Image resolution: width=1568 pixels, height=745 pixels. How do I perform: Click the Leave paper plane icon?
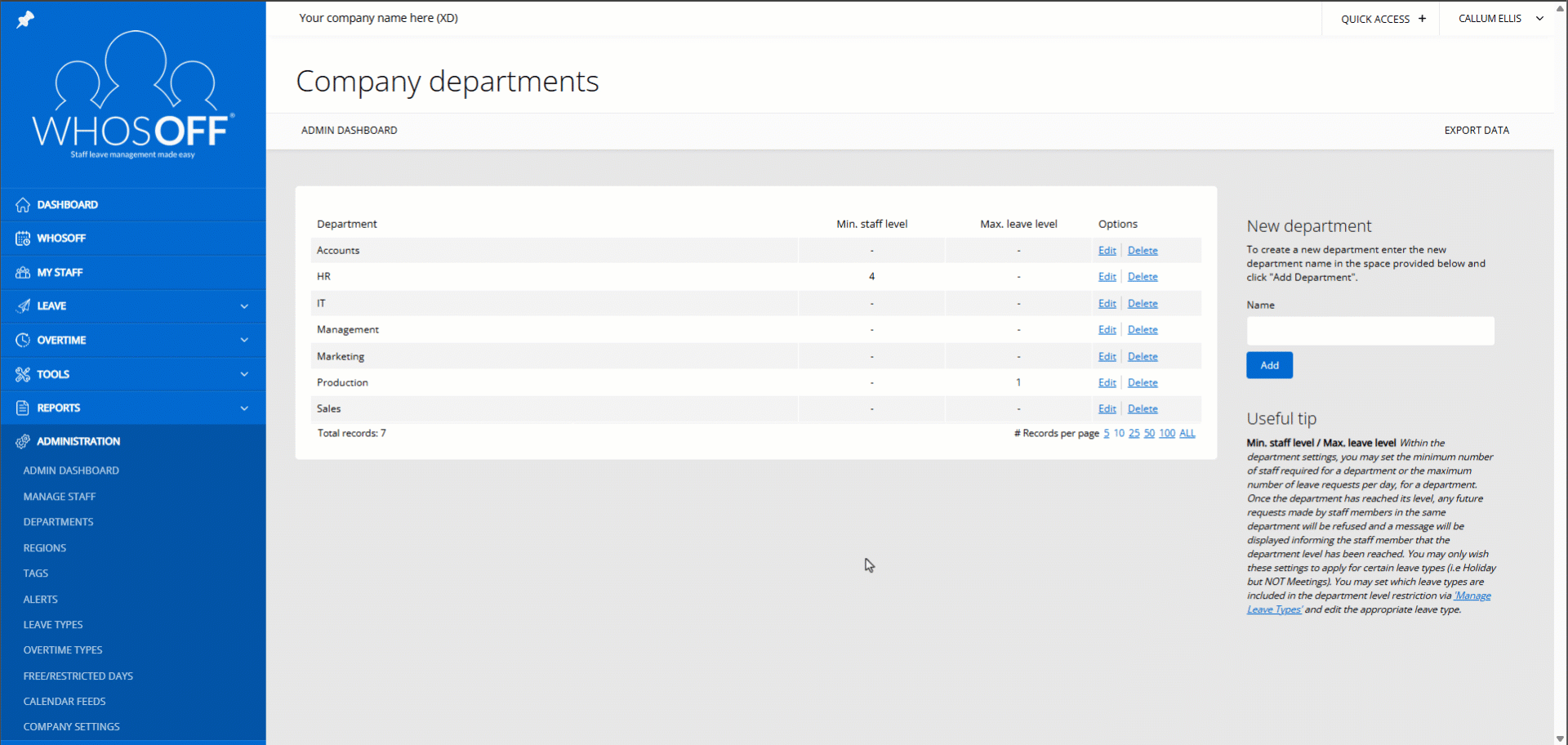(23, 306)
